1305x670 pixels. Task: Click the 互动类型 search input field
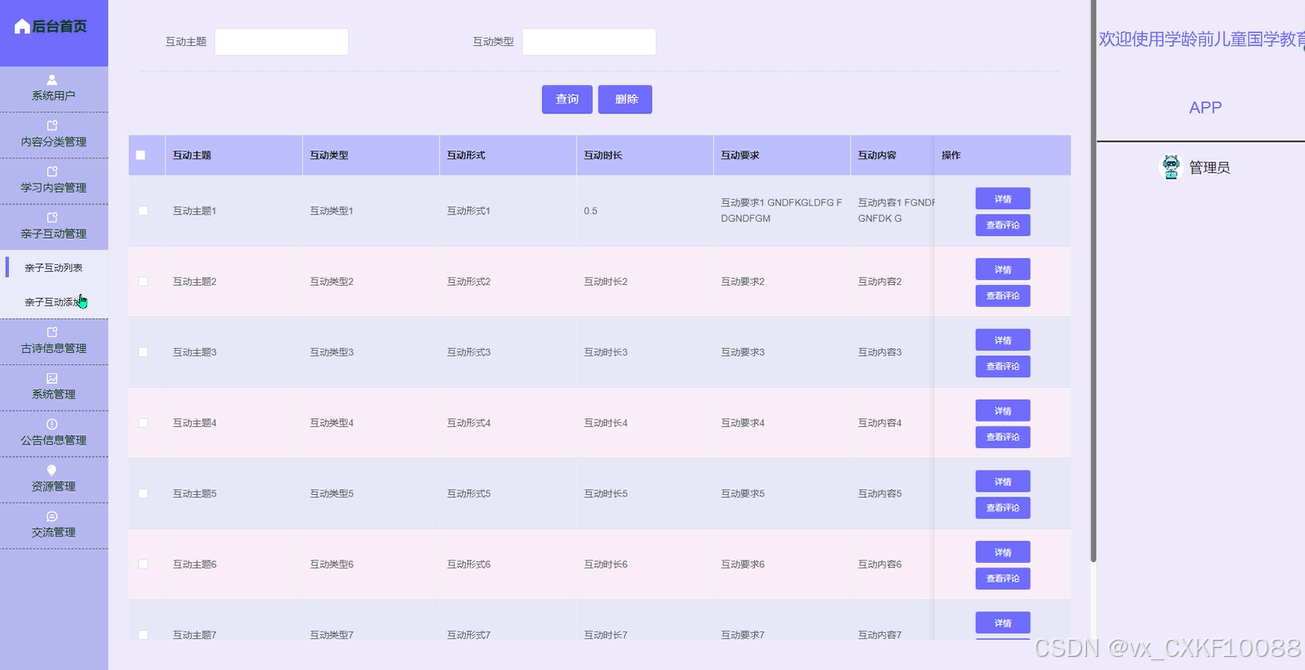[x=589, y=42]
